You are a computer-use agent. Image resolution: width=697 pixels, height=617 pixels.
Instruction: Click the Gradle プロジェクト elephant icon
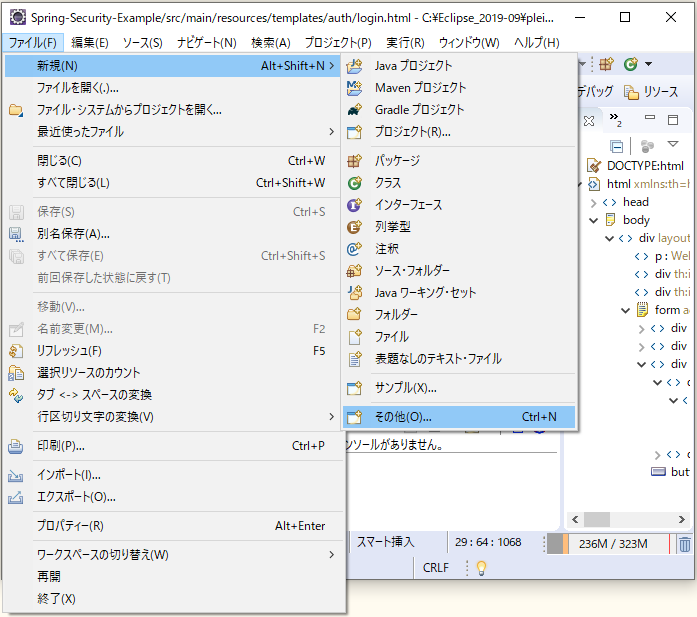(354, 109)
